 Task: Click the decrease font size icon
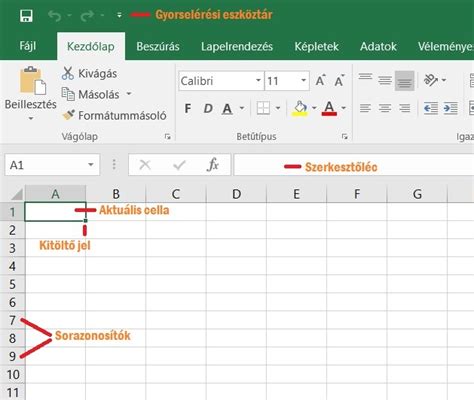click(339, 80)
